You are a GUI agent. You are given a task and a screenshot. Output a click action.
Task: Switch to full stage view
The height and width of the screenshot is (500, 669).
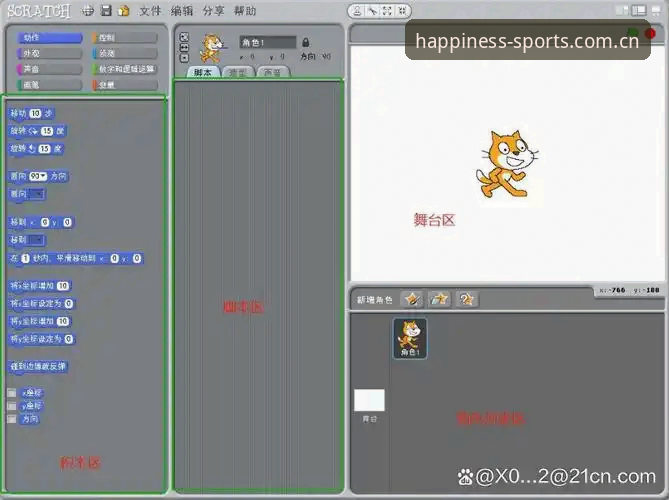639,10
